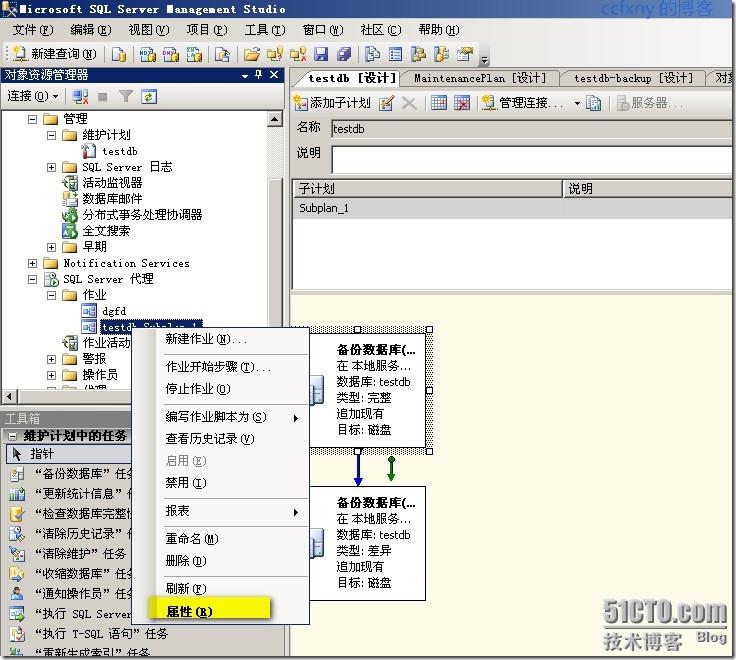The image size is (736, 660).
Task: Click the XMLA query icon in the toolbar
Action: pos(194,54)
